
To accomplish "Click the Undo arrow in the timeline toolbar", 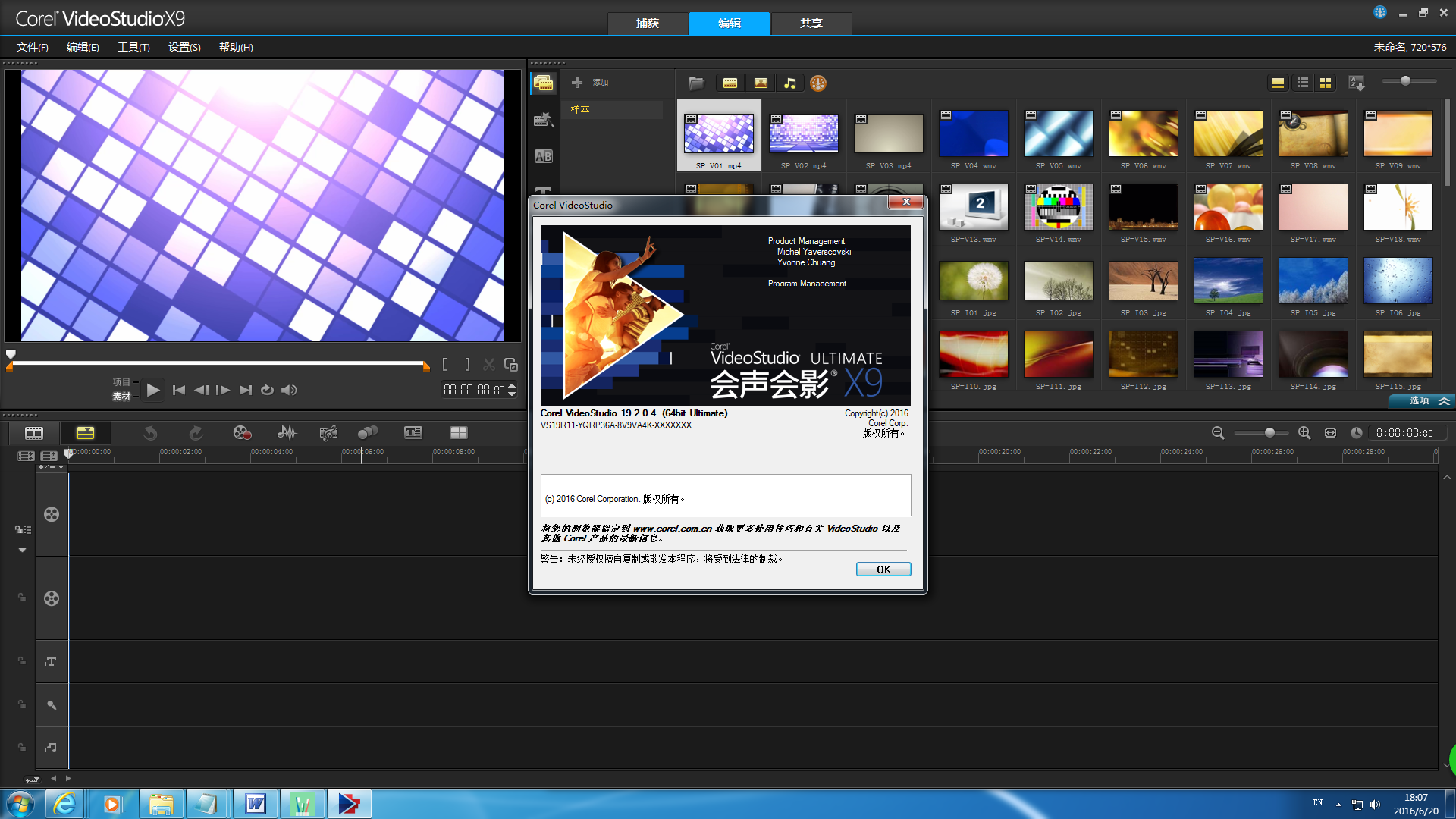I will pos(150,433).
